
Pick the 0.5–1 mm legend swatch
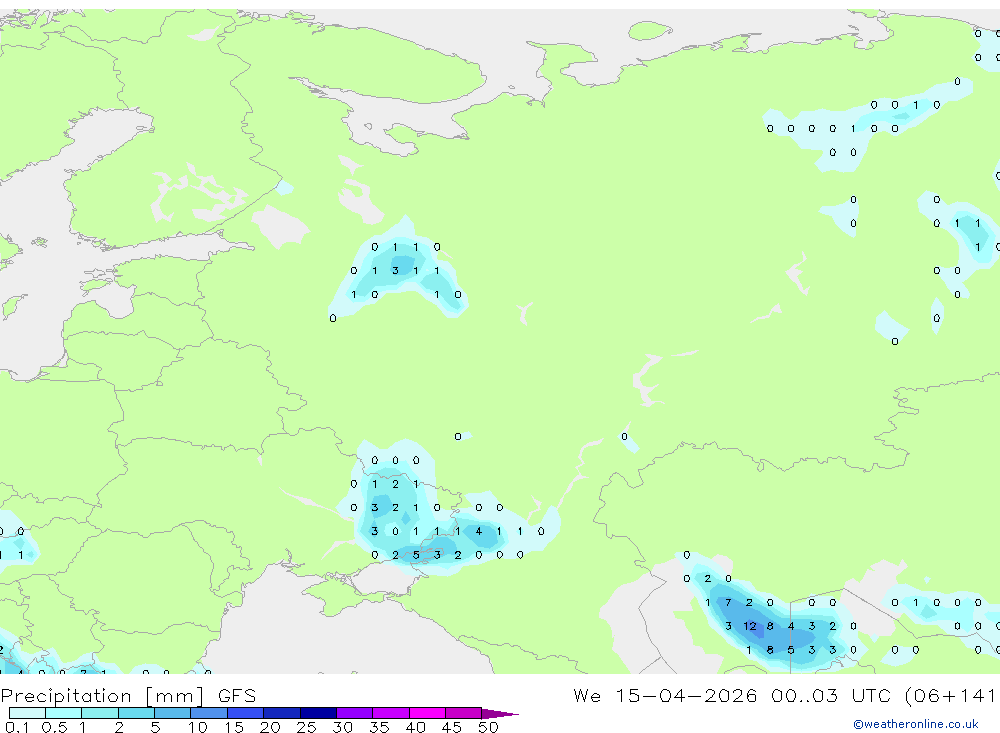(x=64, y=713)
